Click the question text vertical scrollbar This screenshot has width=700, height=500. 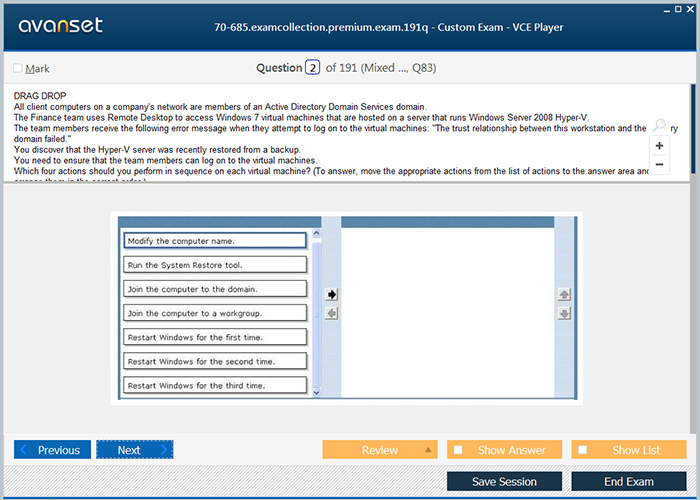pyautogui.click(x=693, y=129)
